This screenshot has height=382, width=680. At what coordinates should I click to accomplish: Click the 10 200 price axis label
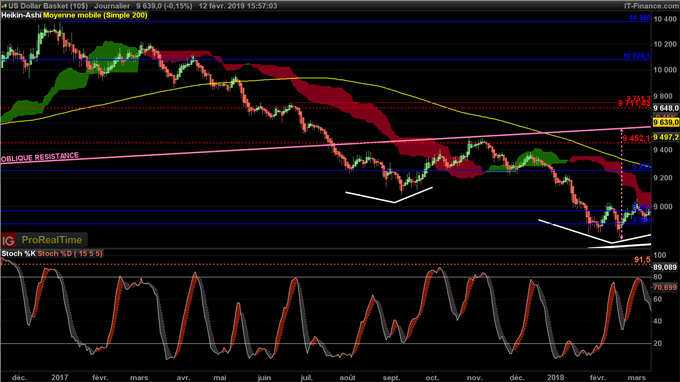(x=665, y=44)
